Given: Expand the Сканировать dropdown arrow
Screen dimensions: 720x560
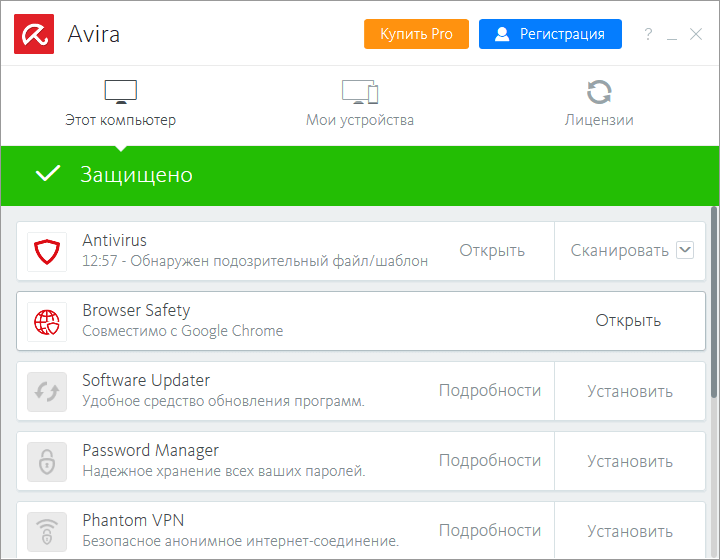Looking at the screenshot, I should [x=685, y=250].
